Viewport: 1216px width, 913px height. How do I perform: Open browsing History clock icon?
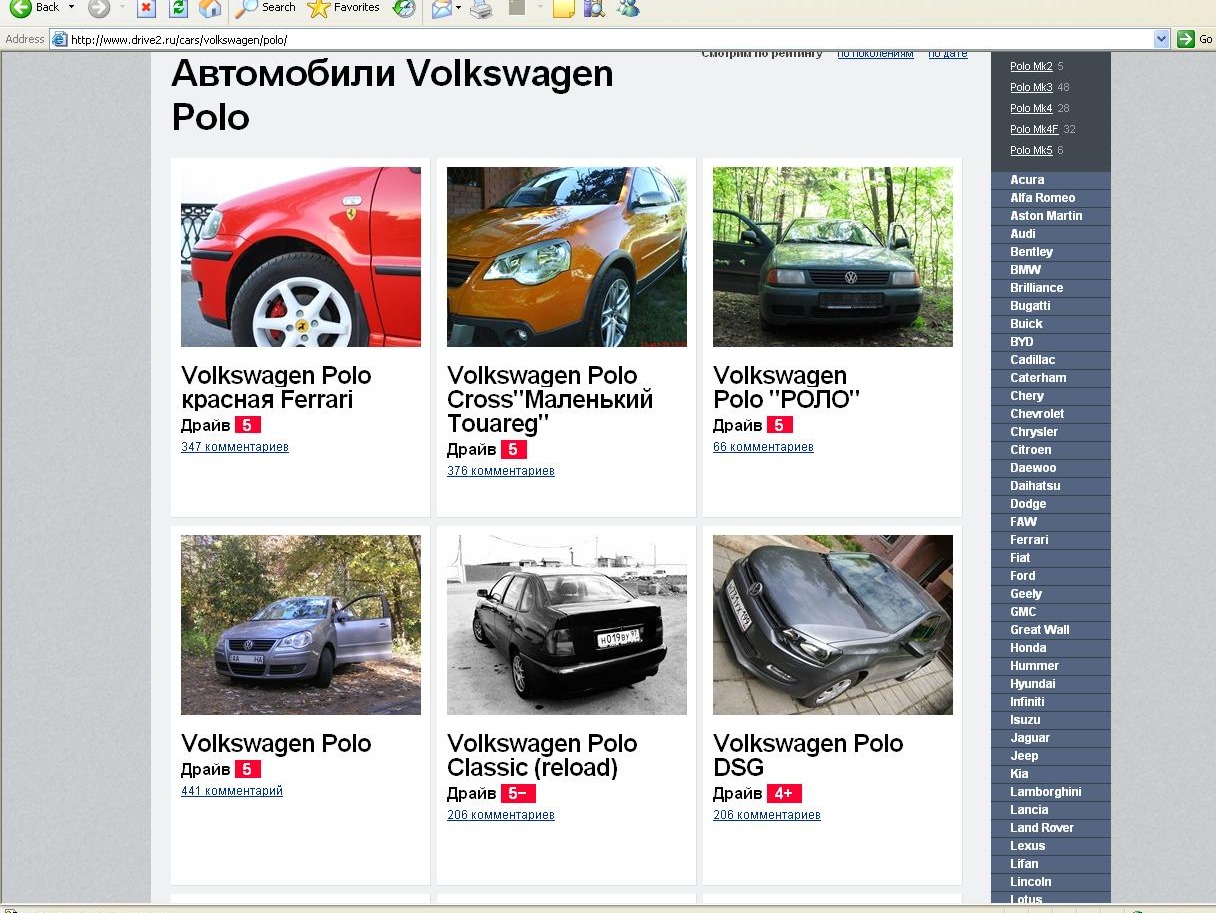tap(403, 8)
